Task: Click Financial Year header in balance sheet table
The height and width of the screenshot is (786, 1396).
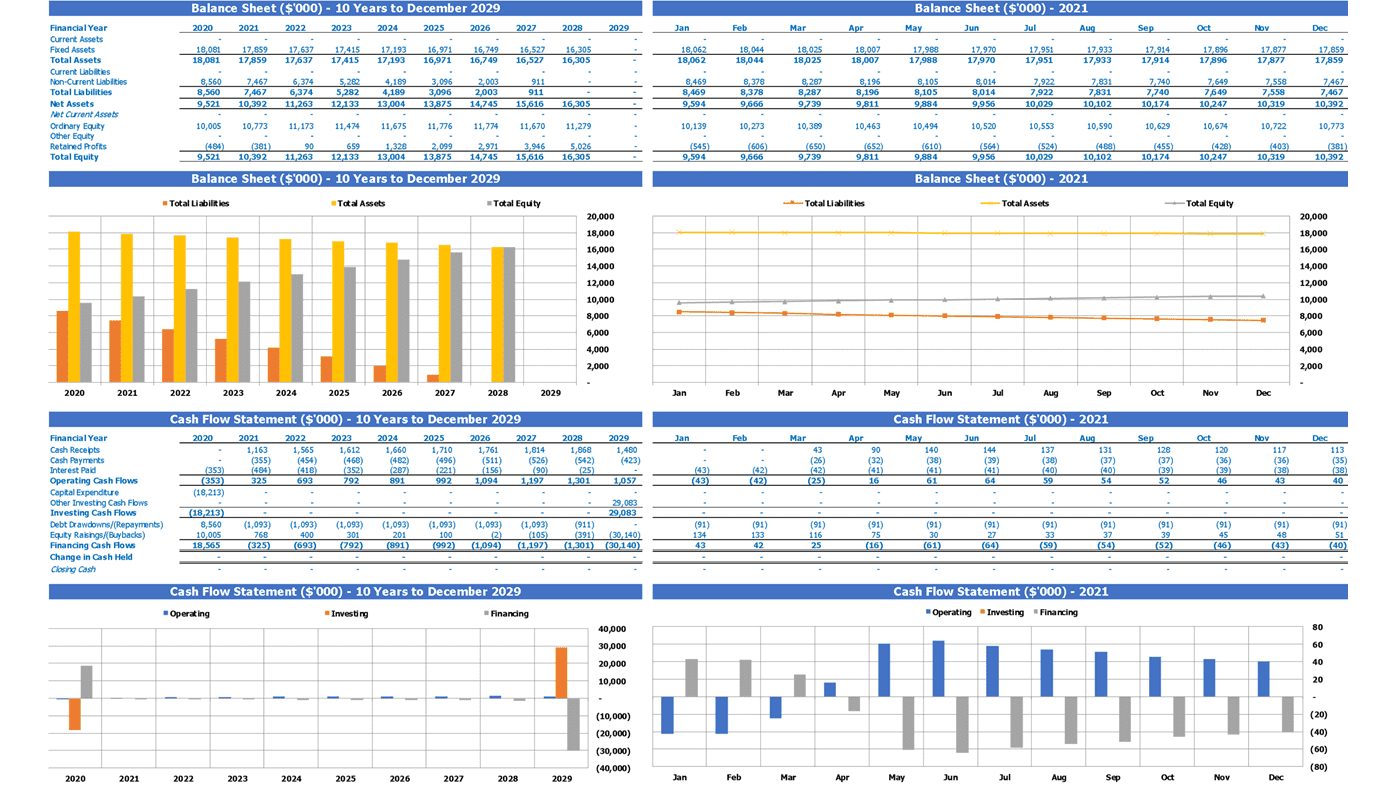Action: (78, 28)
